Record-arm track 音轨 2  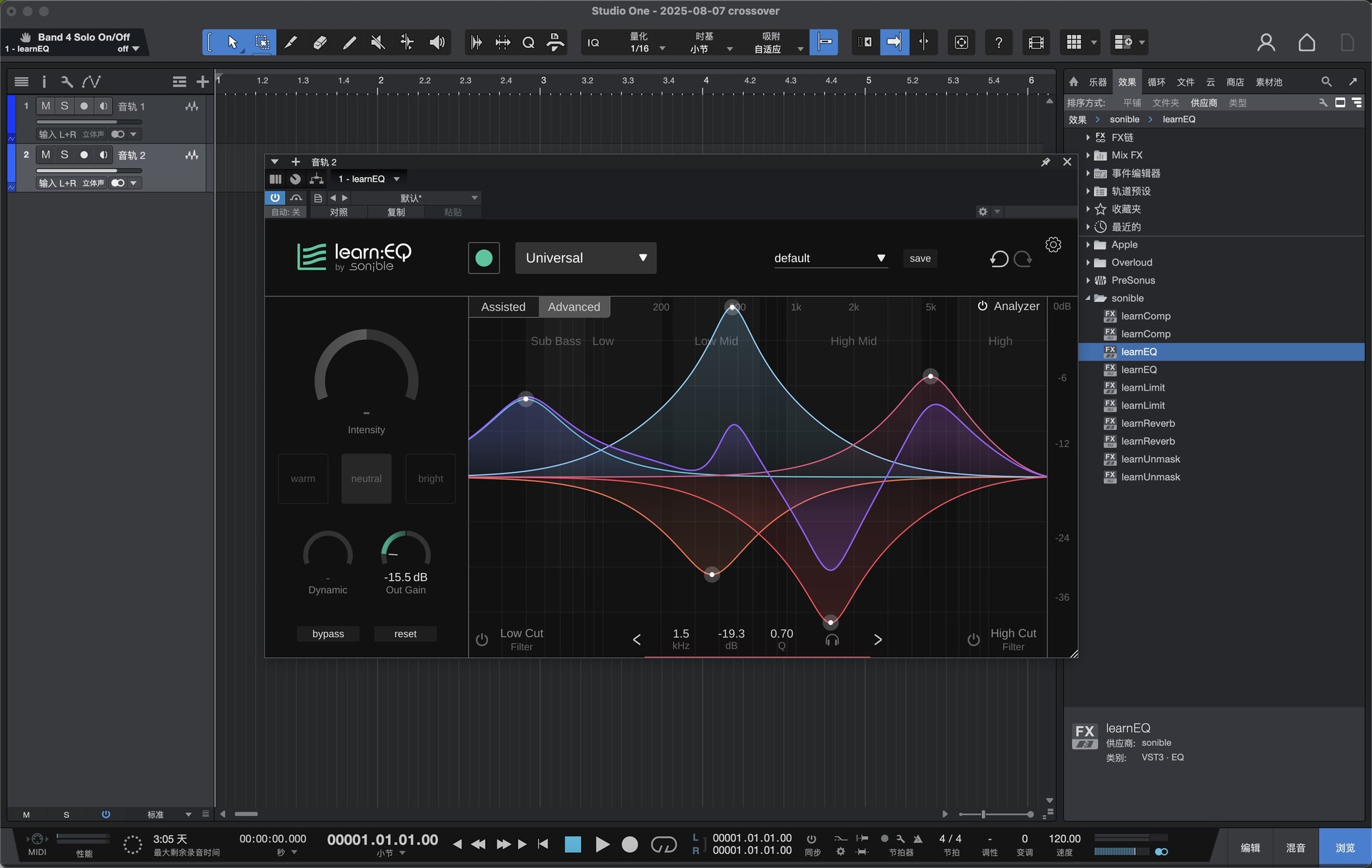coord(84,154)
